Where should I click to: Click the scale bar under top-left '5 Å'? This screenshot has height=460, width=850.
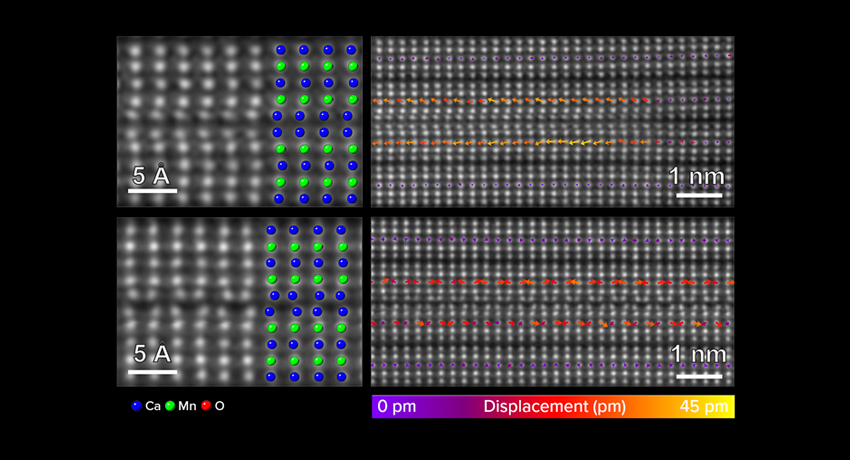[152, 191]
